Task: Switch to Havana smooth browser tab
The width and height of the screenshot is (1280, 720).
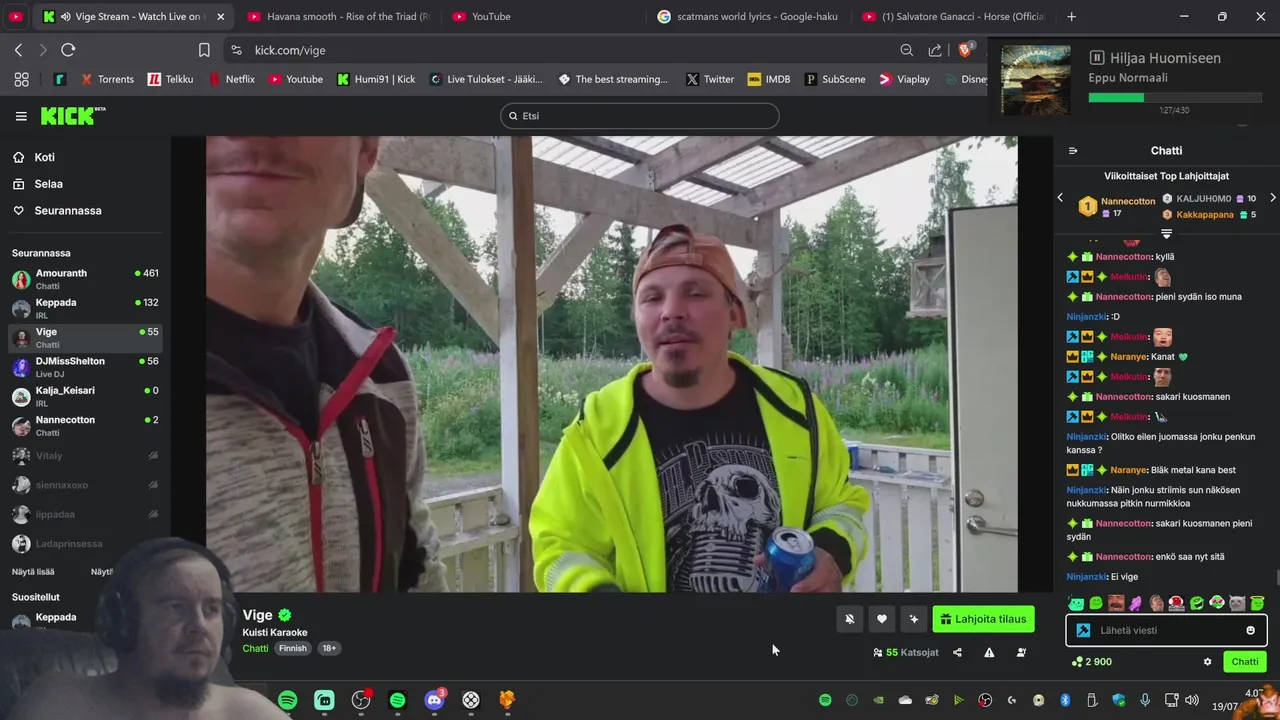Action: pos(338,16)
